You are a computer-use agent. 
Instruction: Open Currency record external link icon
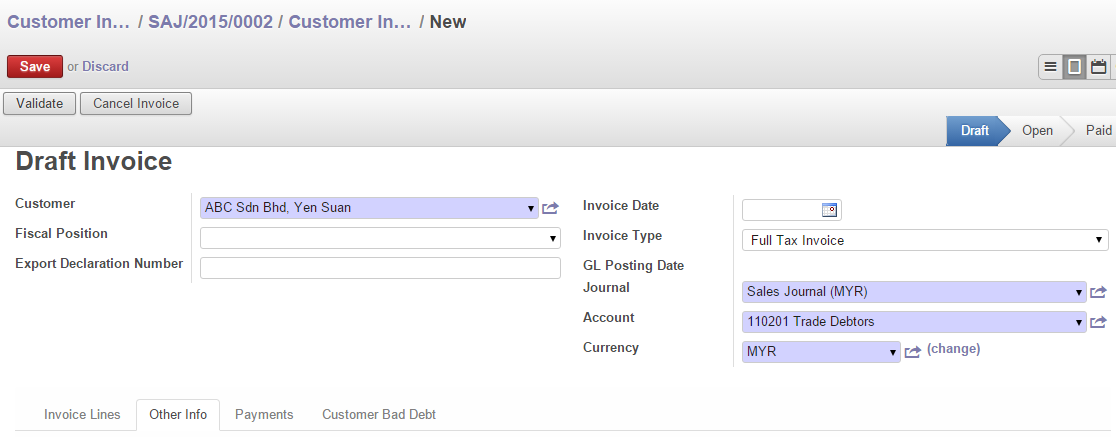click(912, 352)
